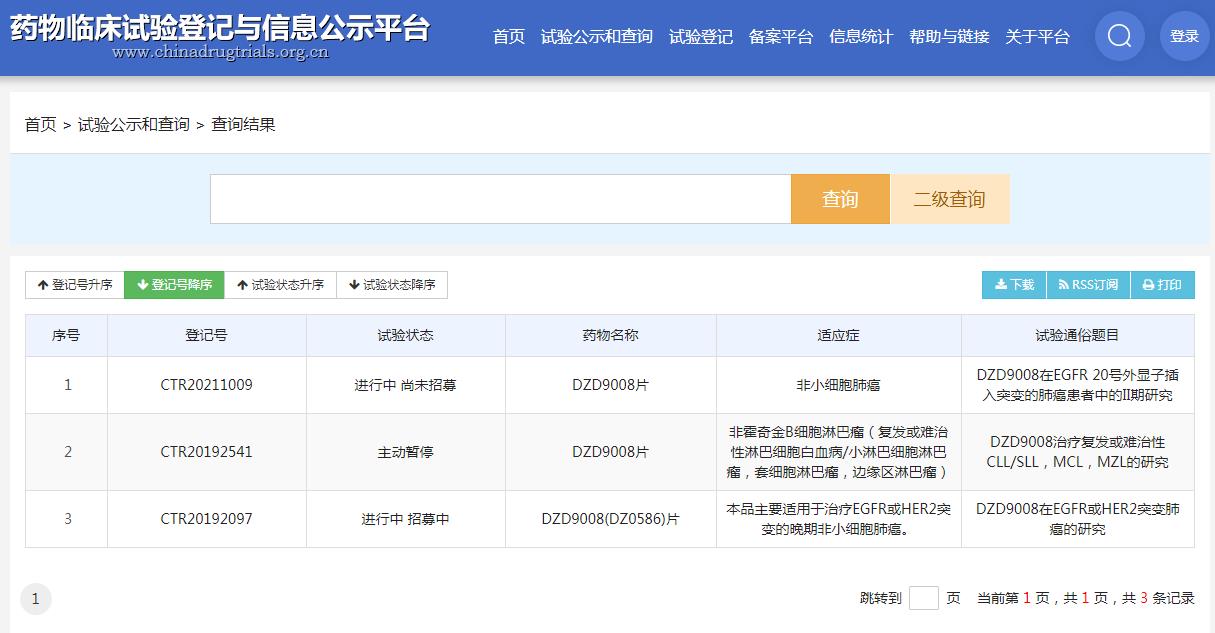This screenshot has width=1215, height=633.
Task: Click status 主动暂停
Action: [406, 452]
